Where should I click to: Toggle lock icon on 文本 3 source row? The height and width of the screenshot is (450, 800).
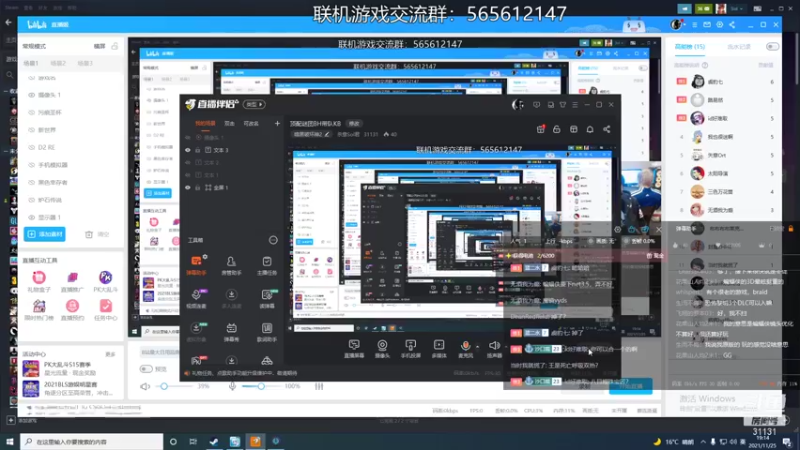(198, 151)
